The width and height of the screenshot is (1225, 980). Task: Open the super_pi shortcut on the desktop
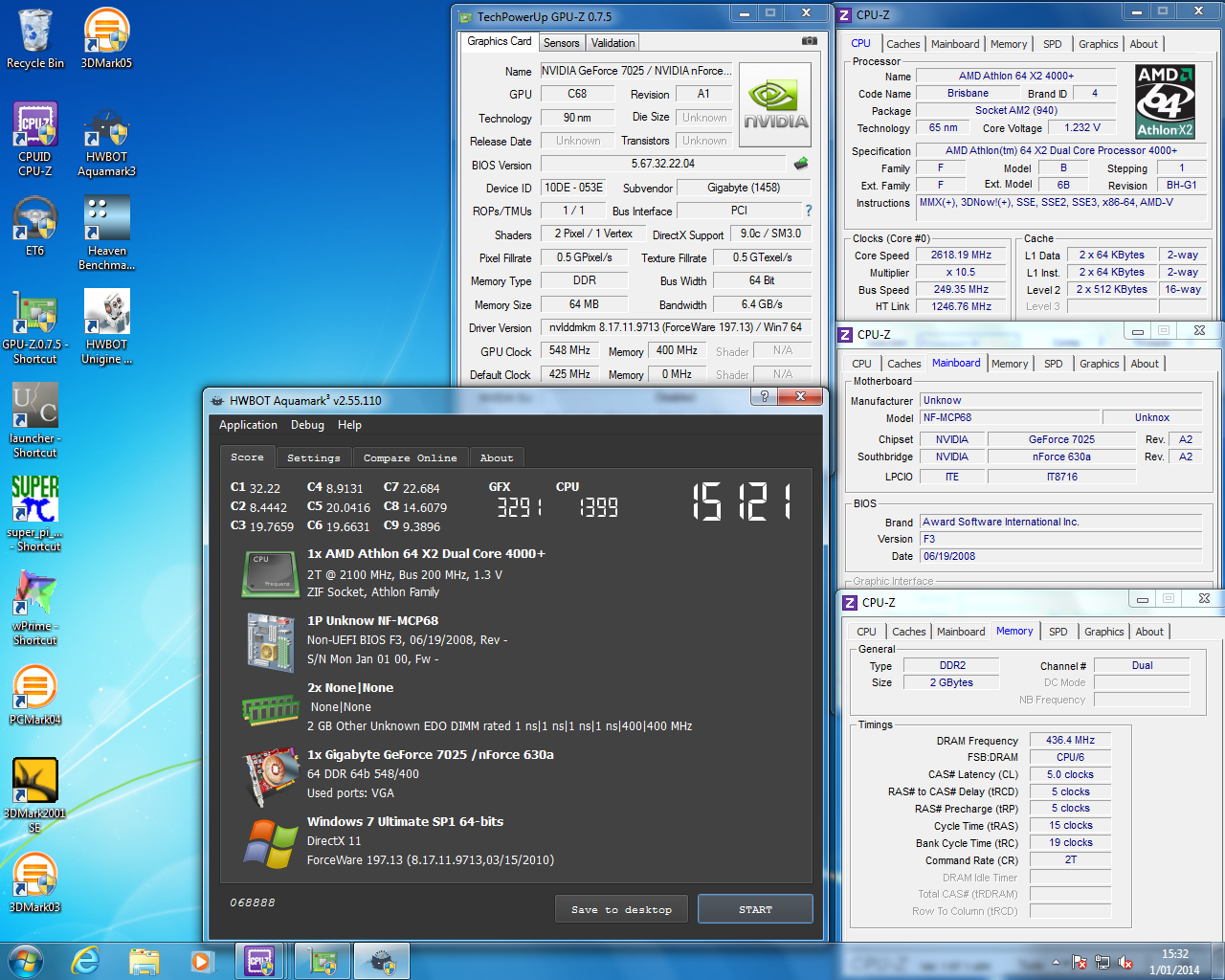[35, 515]
